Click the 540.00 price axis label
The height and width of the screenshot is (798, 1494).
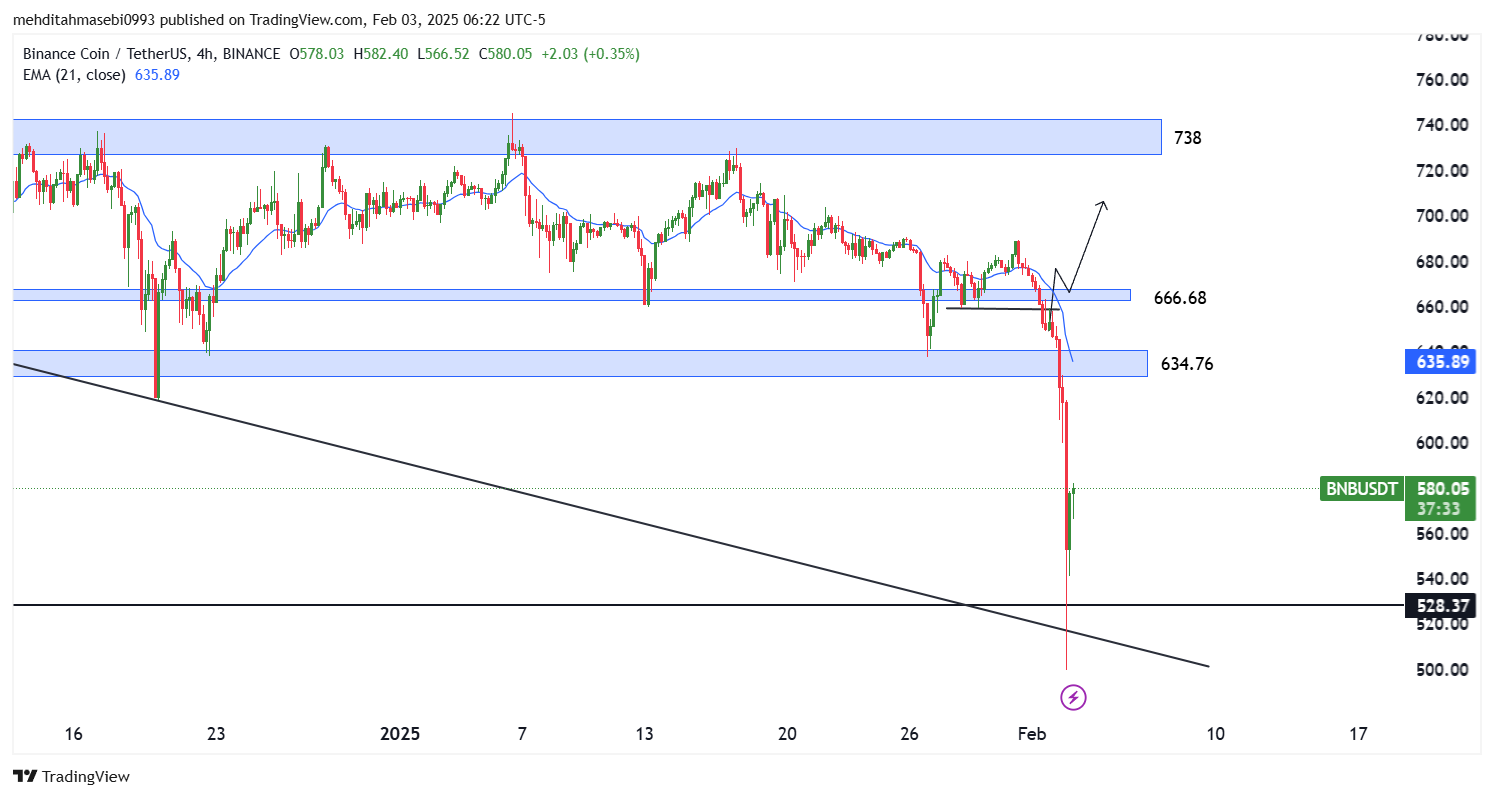pos(1441,578)
